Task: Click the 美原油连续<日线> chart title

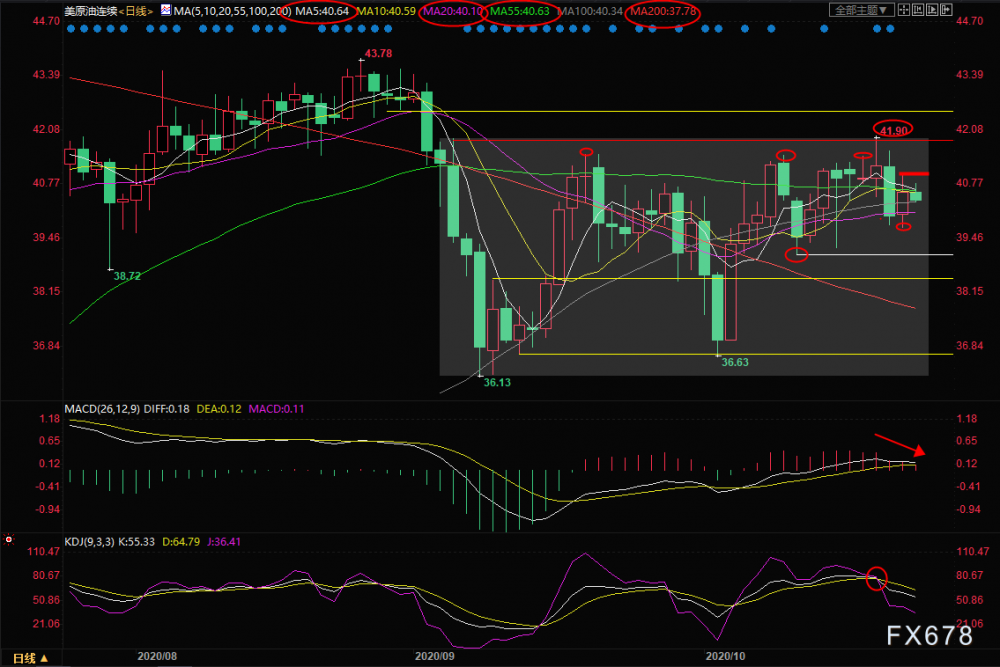Action: click(108, 11)
